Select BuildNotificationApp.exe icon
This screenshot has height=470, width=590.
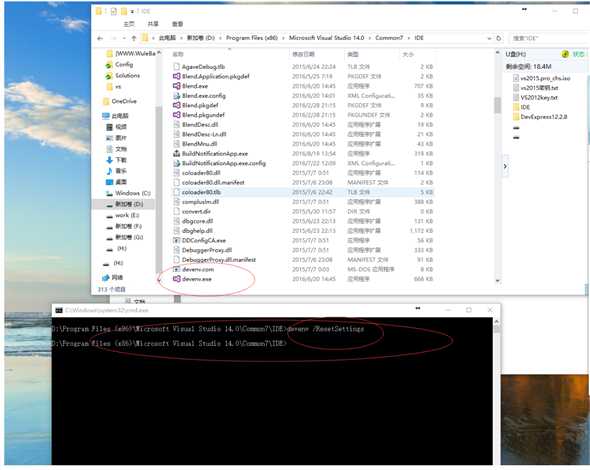pyautogui.click(x=176, y=154)
